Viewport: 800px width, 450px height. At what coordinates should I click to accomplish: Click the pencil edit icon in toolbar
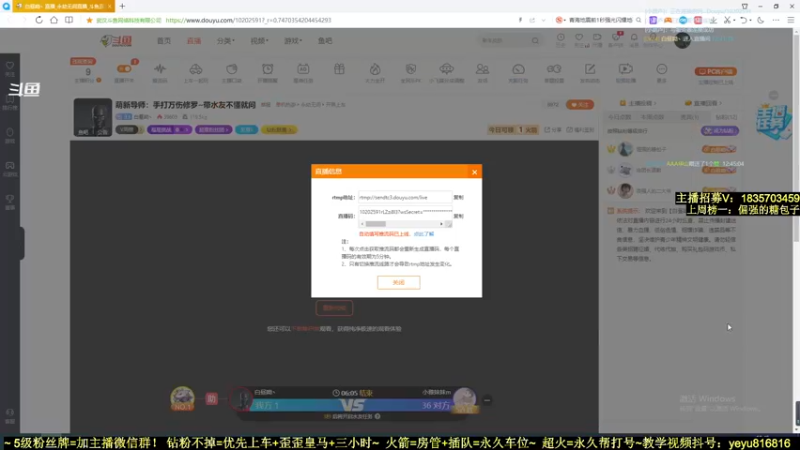pyautogui.click(x=590, y=69)
